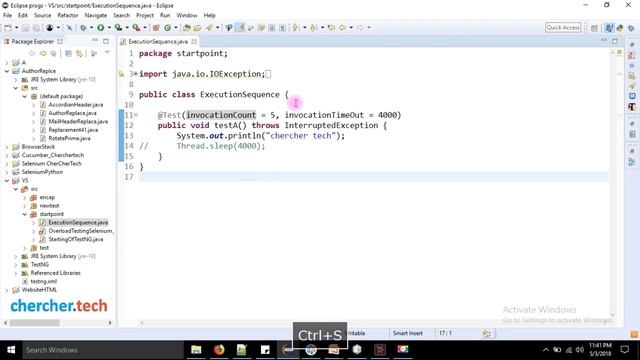
Task: Click the New Java Class icon
Action: point(168,28)
